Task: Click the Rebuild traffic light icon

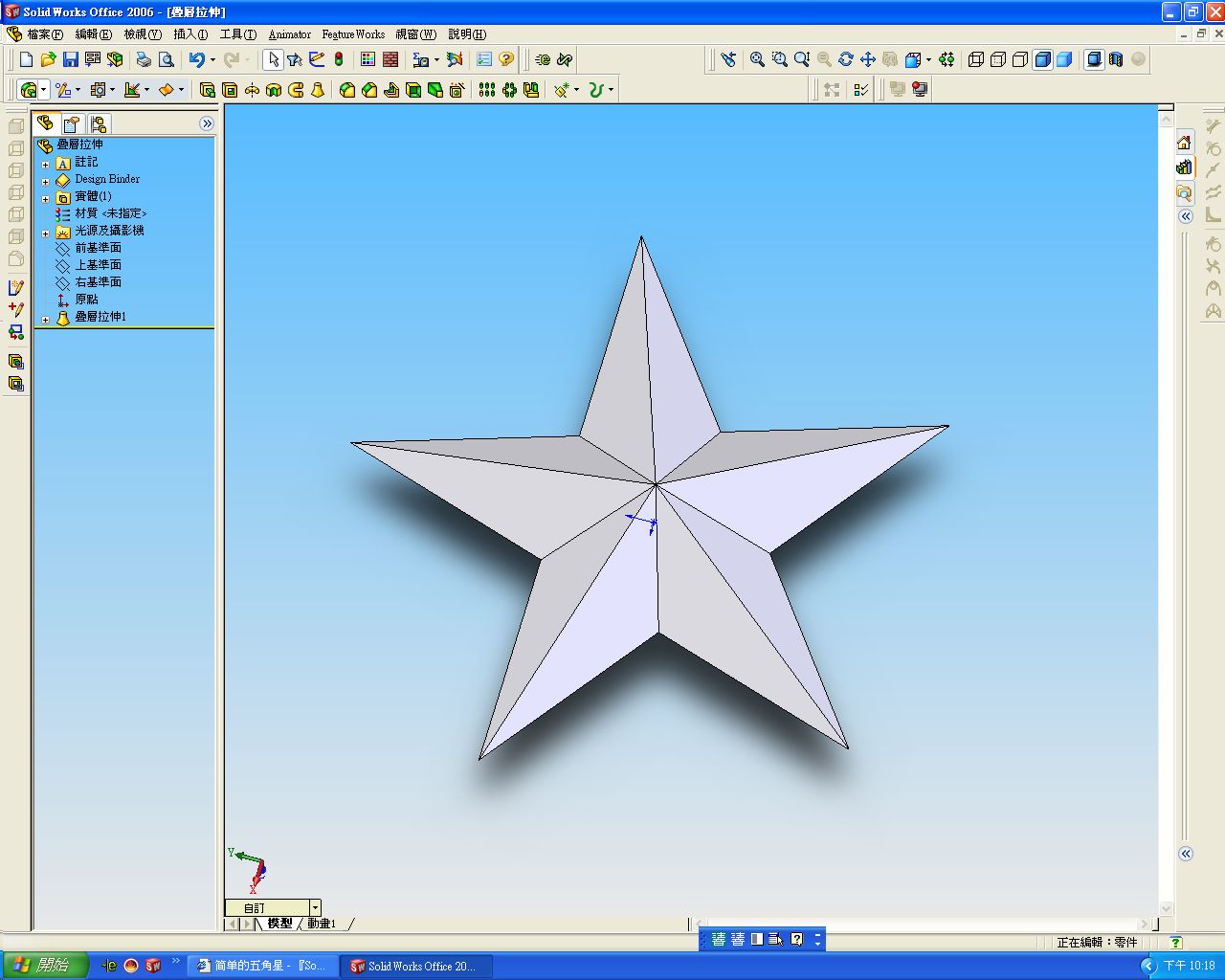Action: [x=339, y=59]
